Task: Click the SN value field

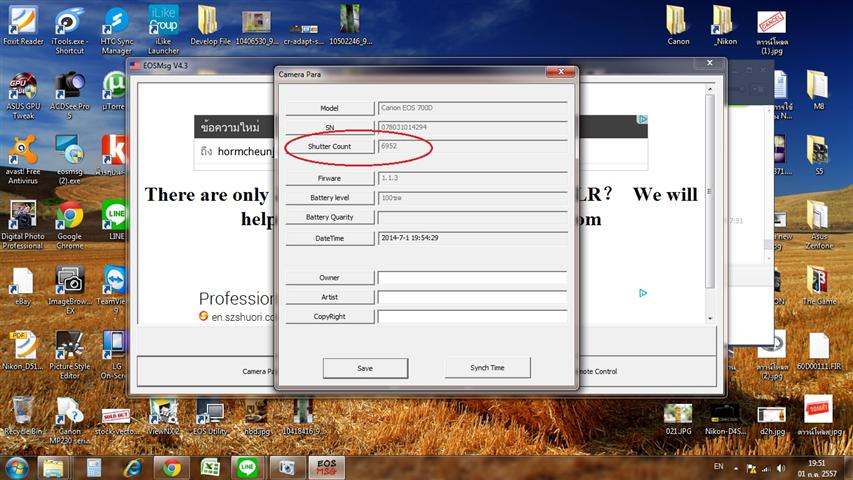Action: pyautogui.click(x=472, y=127)
